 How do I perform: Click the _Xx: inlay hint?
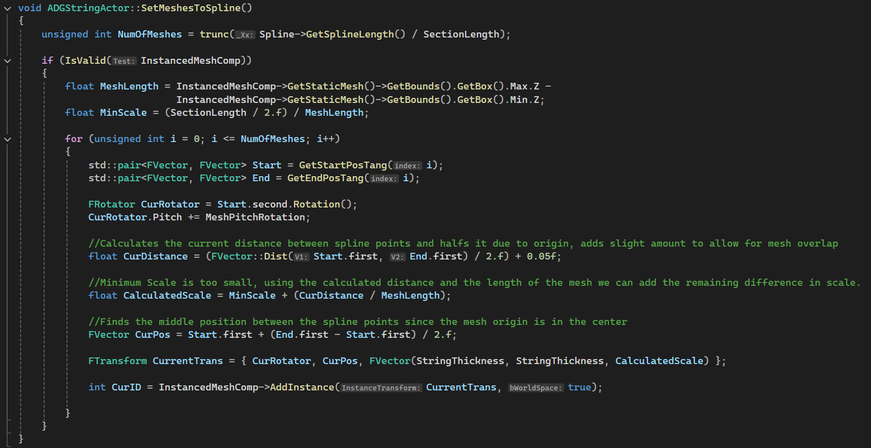(245, 35)
